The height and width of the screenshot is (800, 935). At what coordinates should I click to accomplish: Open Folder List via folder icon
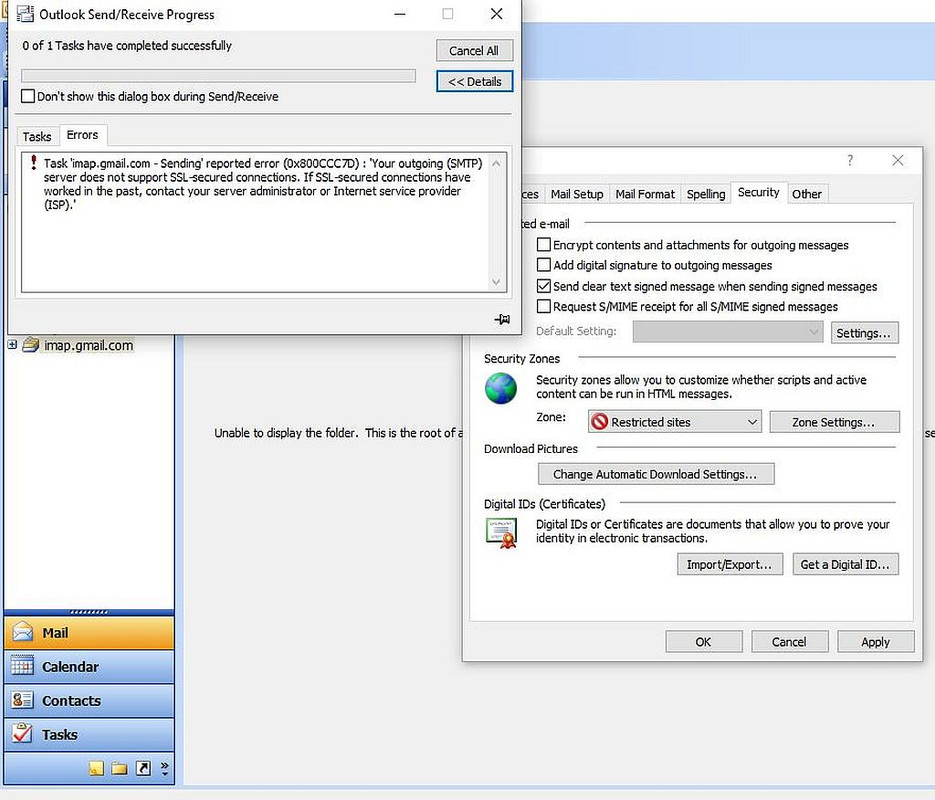119,768
